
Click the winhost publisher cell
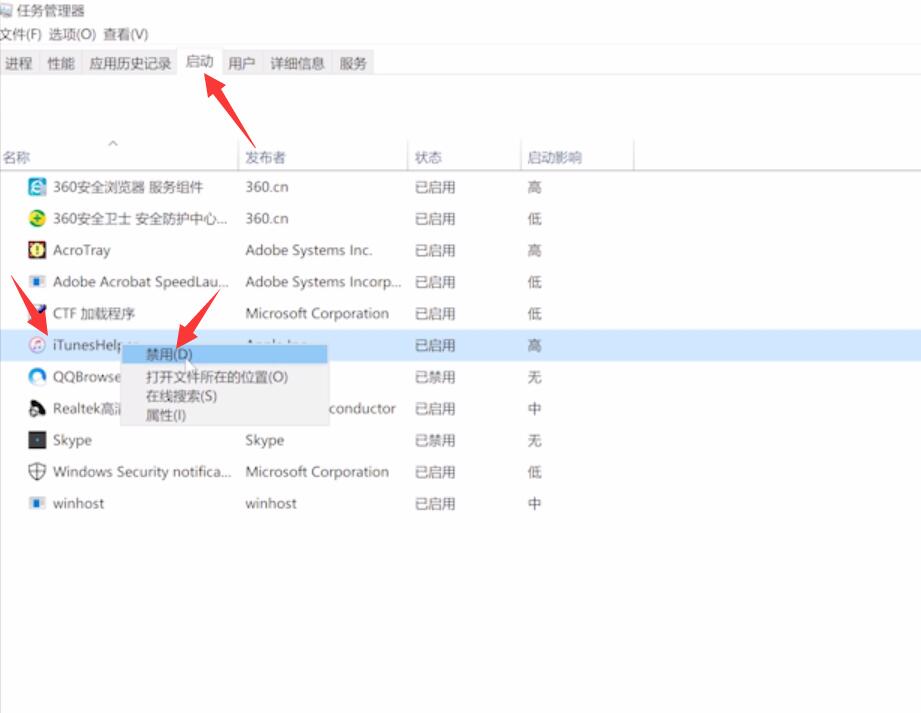pos(271,504)
